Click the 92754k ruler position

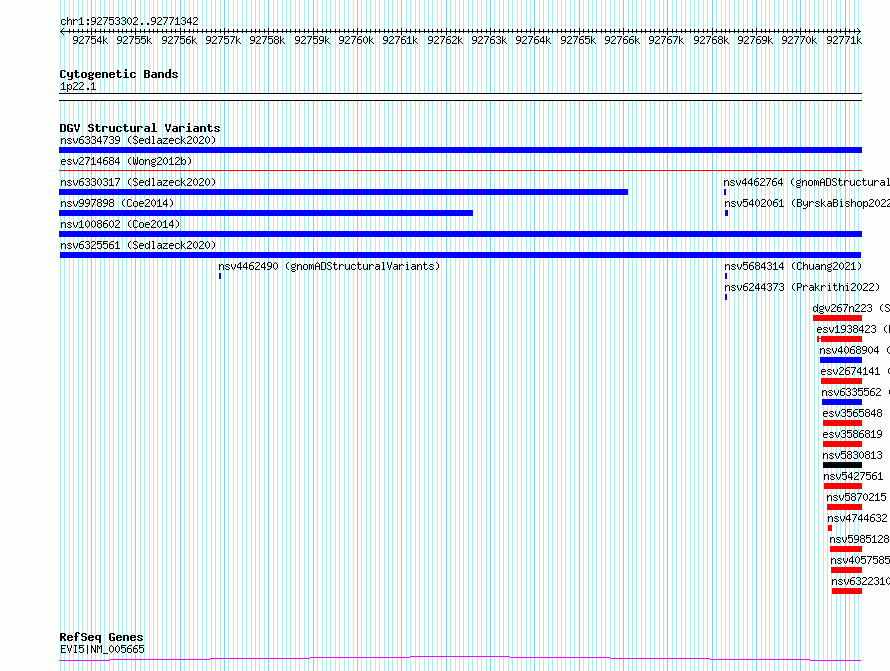90,40
